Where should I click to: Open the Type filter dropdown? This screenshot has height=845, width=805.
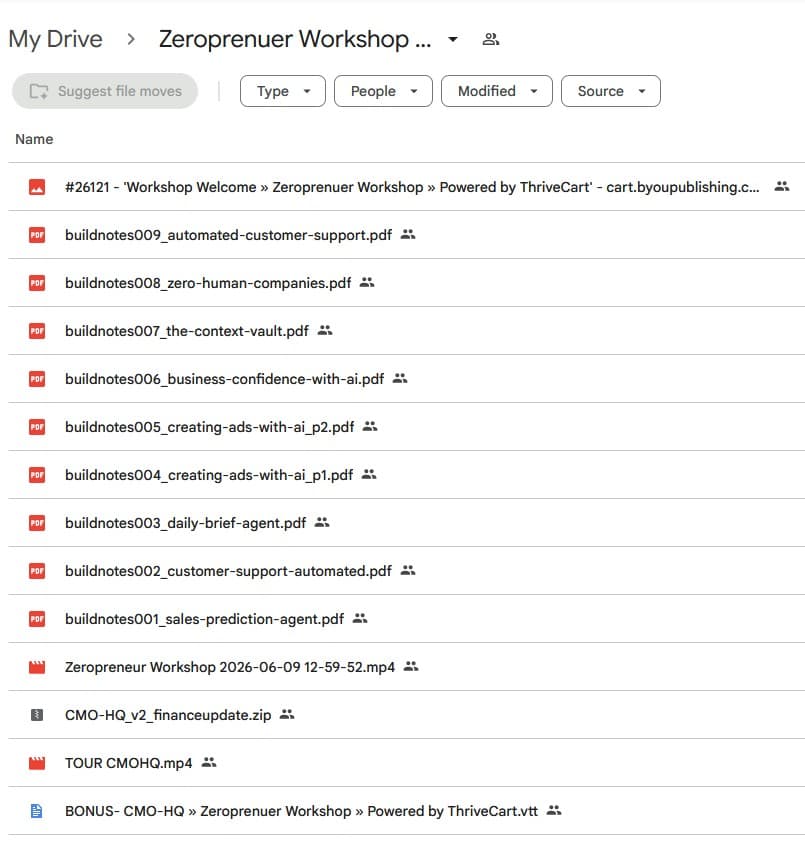coord(283,91)
